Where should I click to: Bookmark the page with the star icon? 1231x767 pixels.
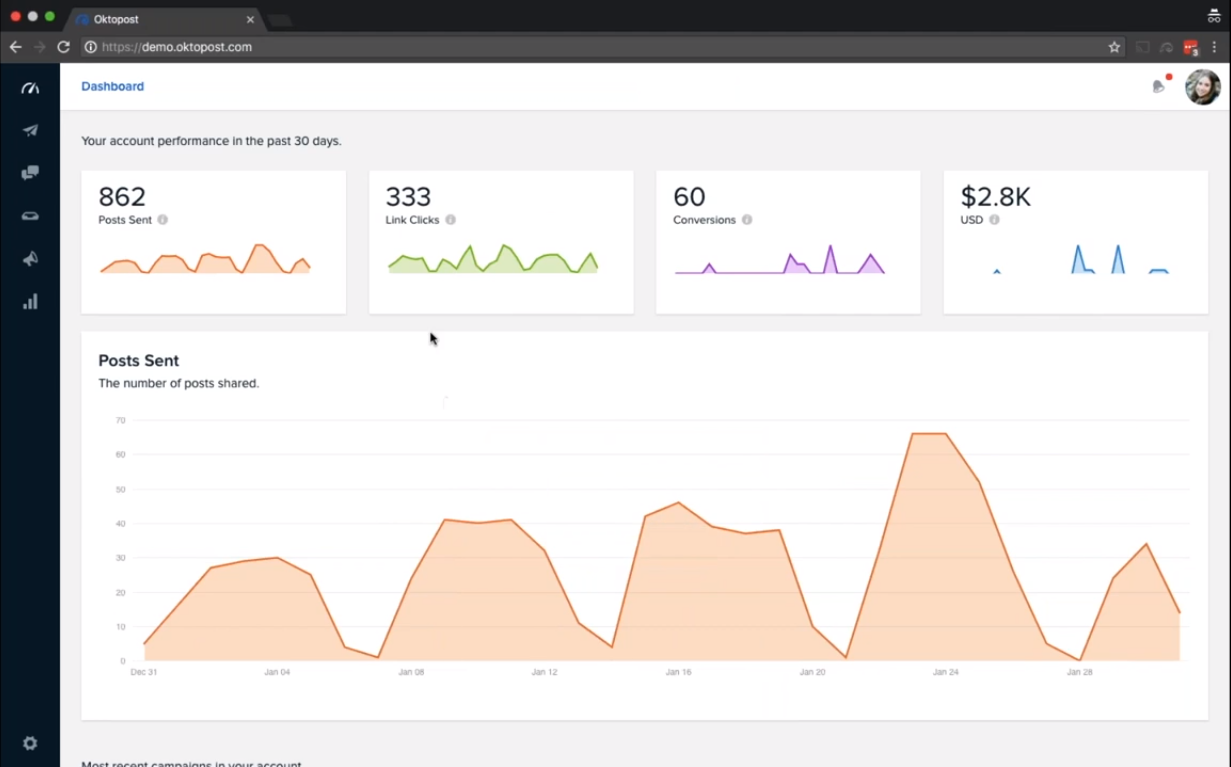tap(1114, 47)
